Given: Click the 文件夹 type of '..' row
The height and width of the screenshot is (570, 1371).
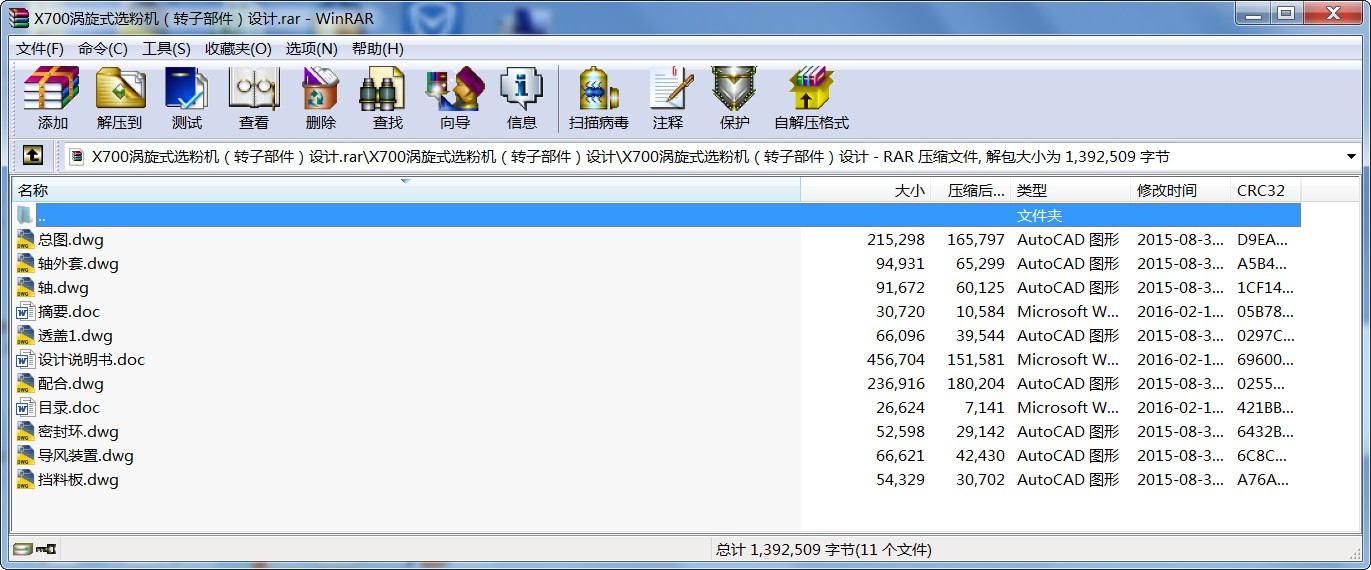Looking at the screenshot, I should click(x=1039, y=216).
